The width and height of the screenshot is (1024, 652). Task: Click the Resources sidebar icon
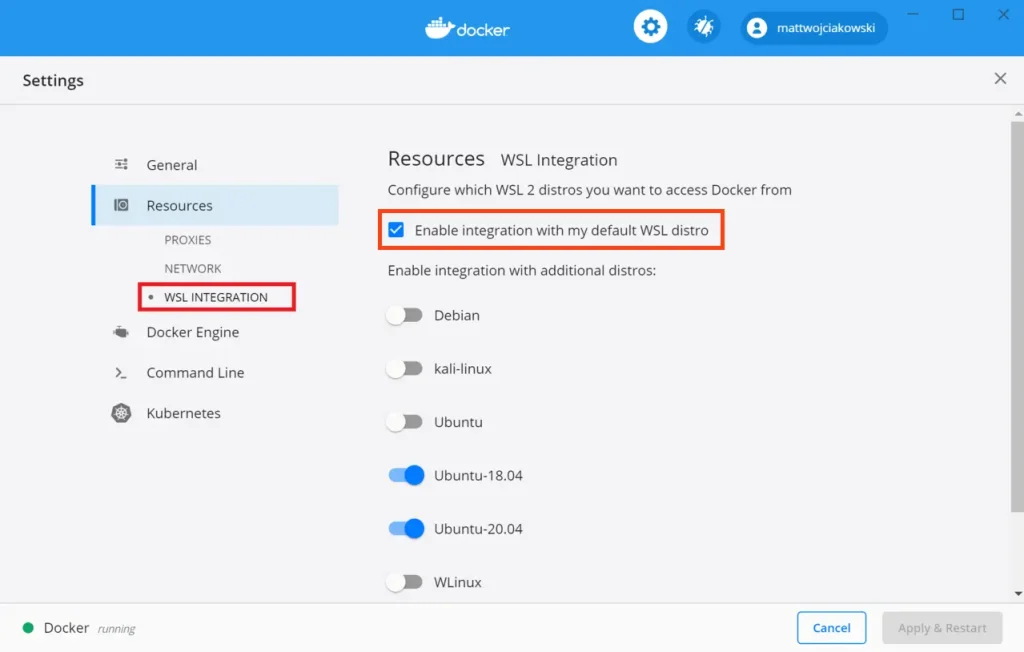(x=121, y=205)
